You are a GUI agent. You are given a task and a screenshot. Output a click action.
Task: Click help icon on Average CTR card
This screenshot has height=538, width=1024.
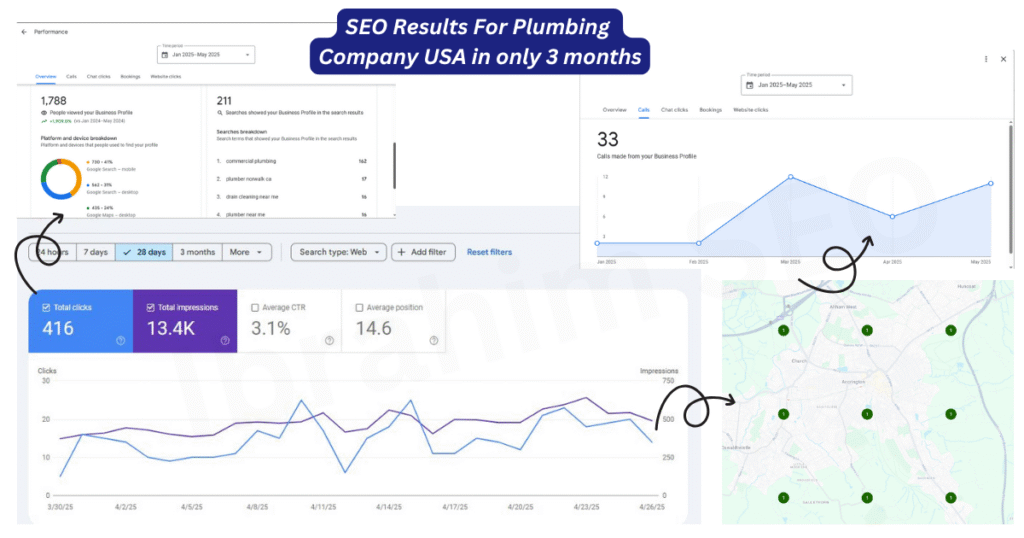(x=329, y=341)
